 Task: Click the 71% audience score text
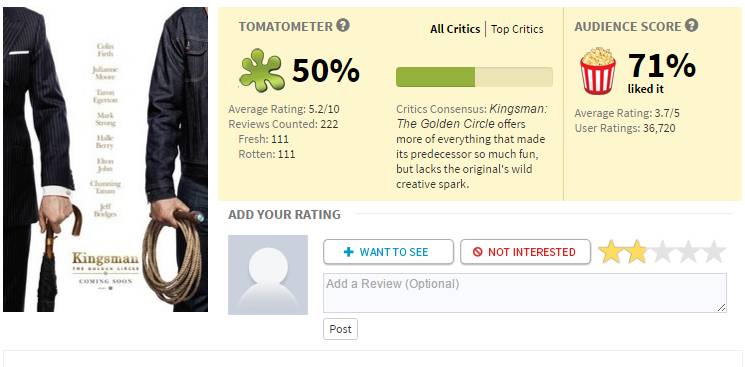(662, 66)
